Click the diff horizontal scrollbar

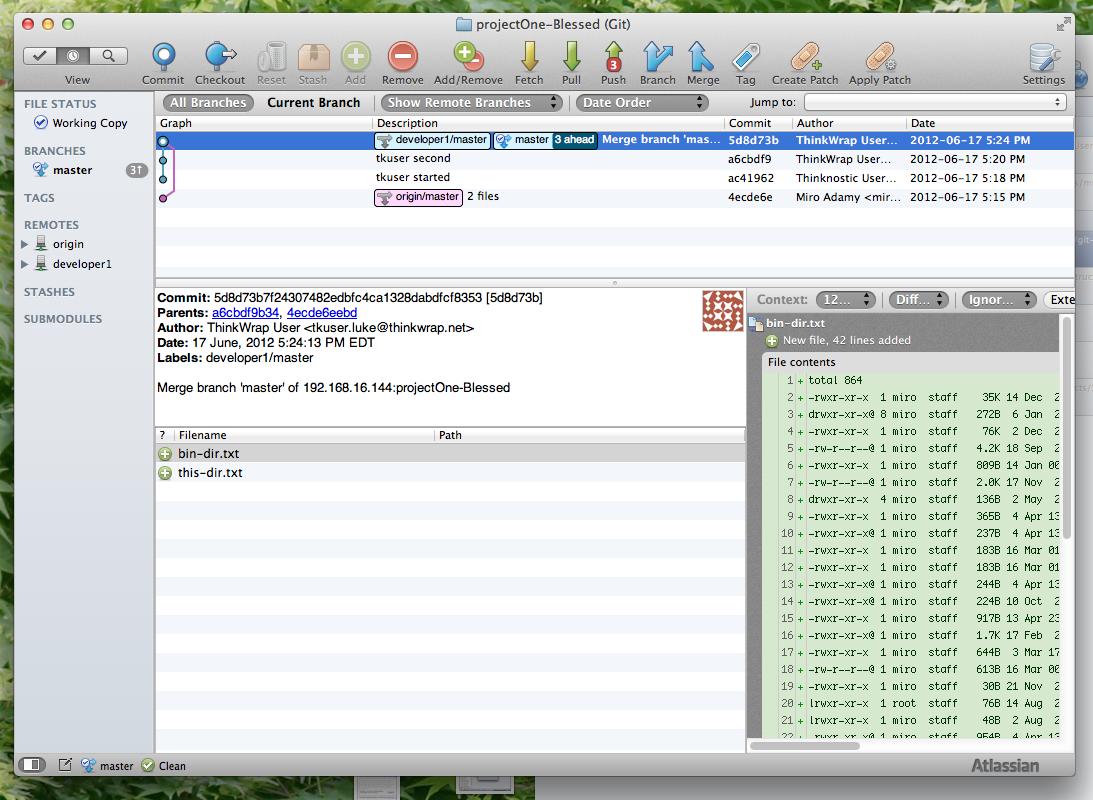point(804,746)
